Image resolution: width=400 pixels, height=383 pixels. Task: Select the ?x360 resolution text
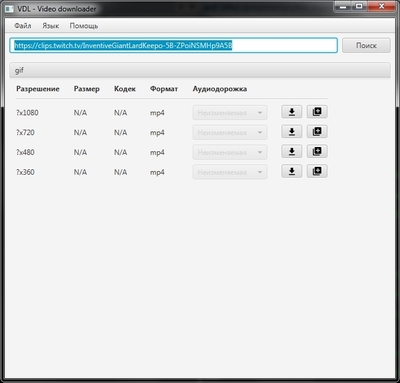tap(25, 172)
